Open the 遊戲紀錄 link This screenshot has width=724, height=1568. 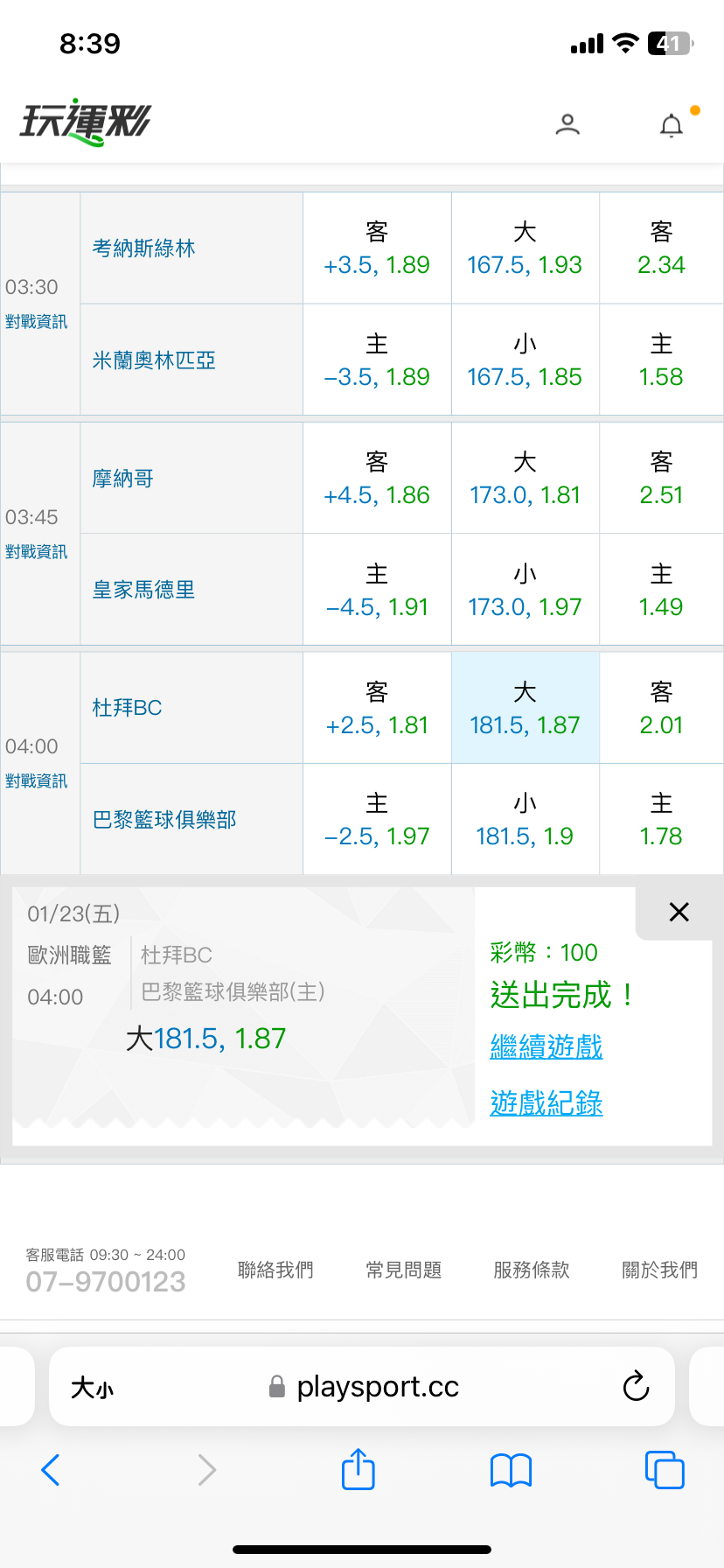(546, 1102)
